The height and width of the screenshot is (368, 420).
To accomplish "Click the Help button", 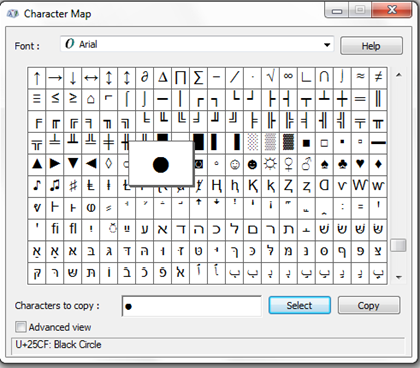I will 371,46.
